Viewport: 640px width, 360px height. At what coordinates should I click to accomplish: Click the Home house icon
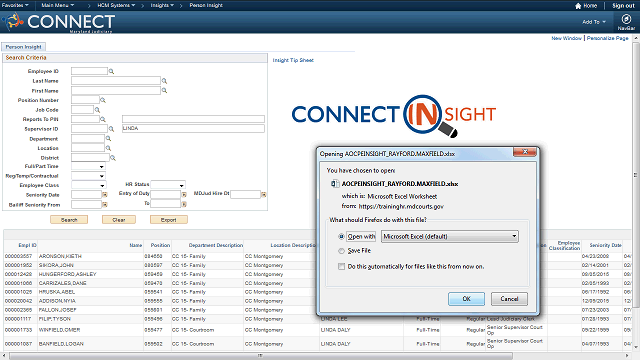coord(578,6)
